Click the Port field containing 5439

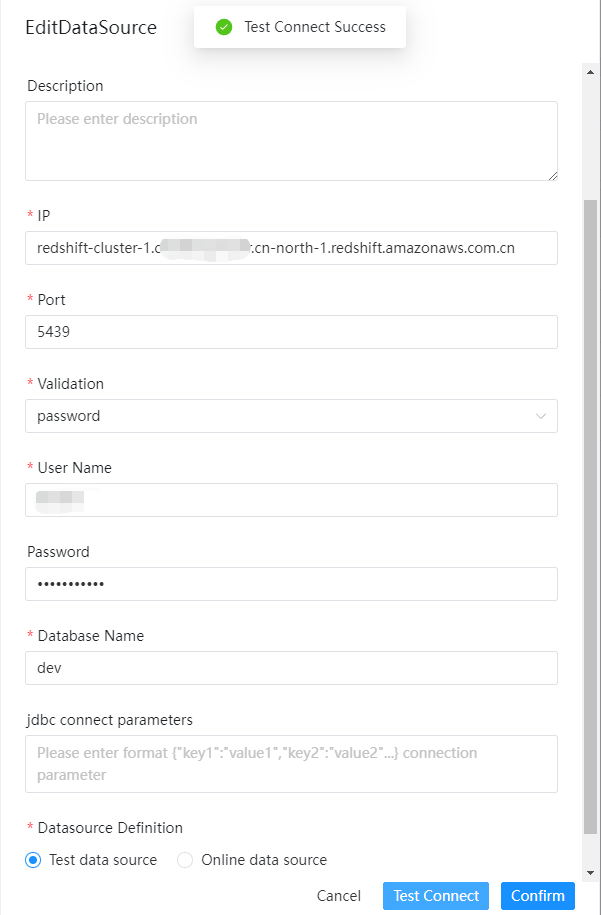tap(290, 332)
